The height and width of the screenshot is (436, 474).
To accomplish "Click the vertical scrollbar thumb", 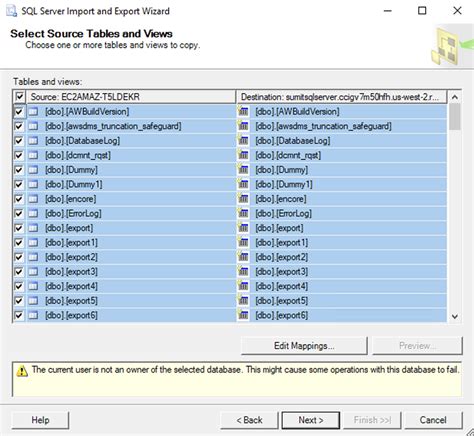I will tap(454, 117).
